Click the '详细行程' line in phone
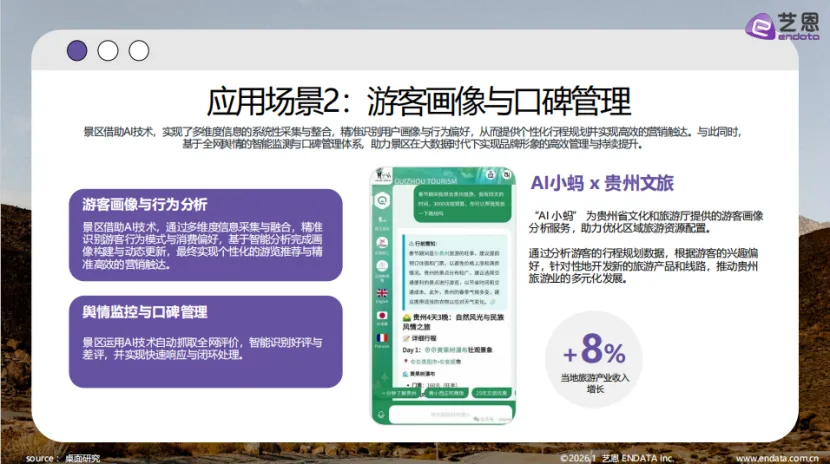The width and height of the screenshot is (830, 465). coord(420,338)
